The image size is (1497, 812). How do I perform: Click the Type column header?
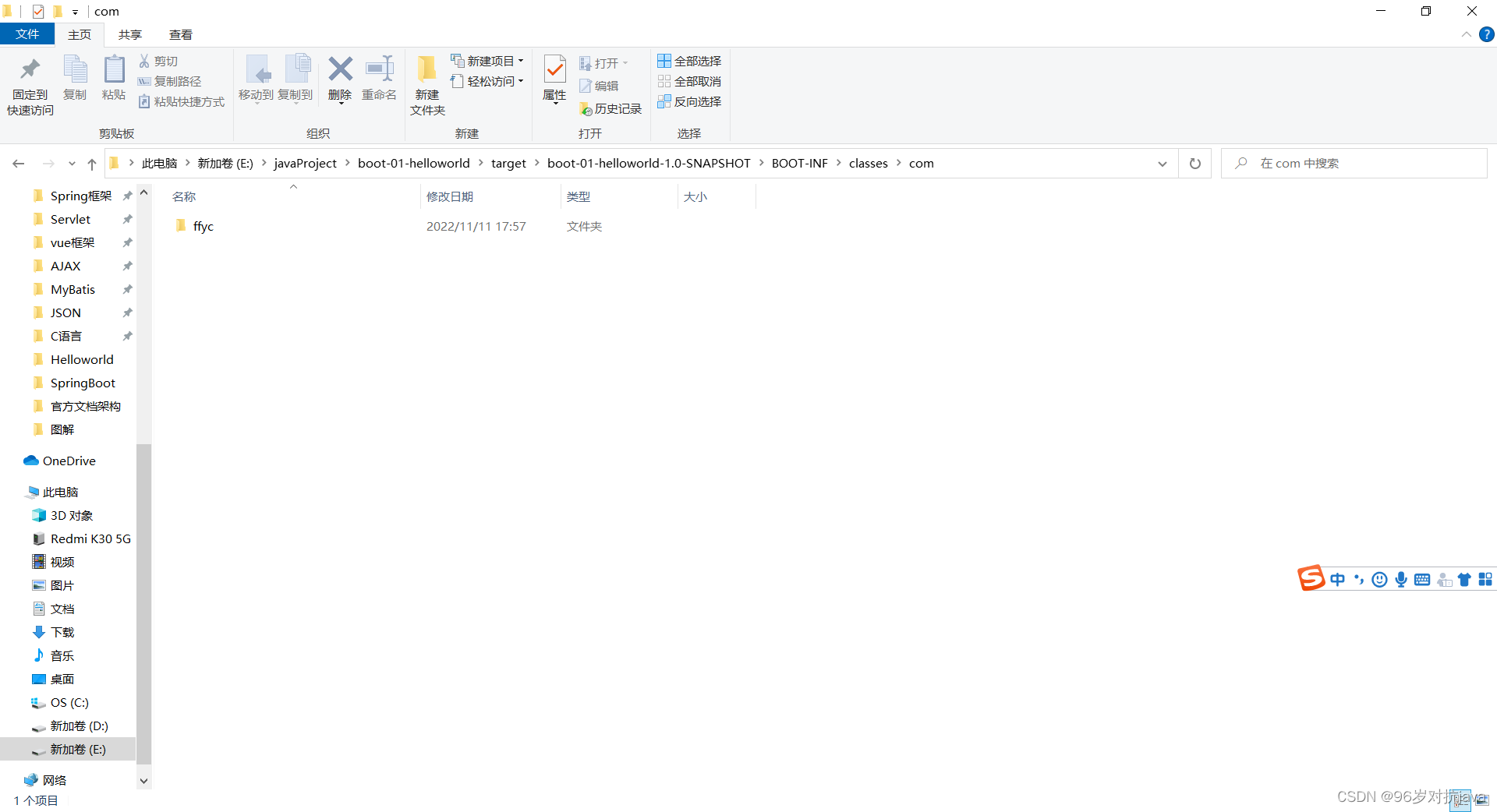619,196
